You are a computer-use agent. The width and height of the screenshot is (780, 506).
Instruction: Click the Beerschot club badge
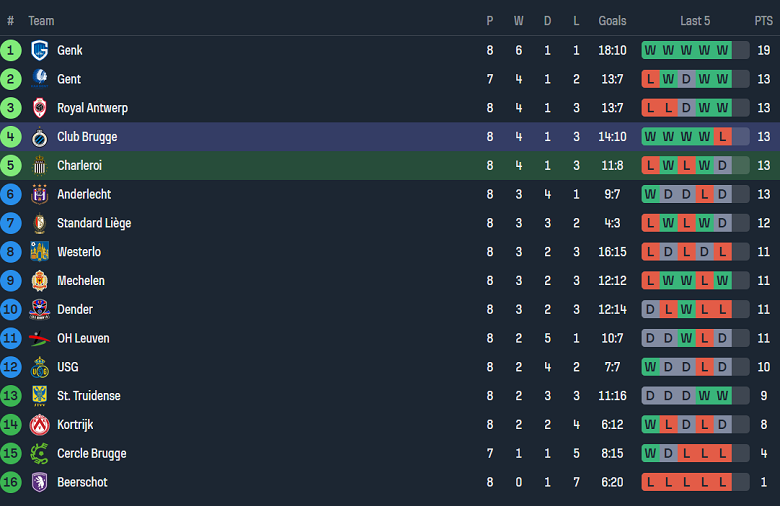pos(40,482)
